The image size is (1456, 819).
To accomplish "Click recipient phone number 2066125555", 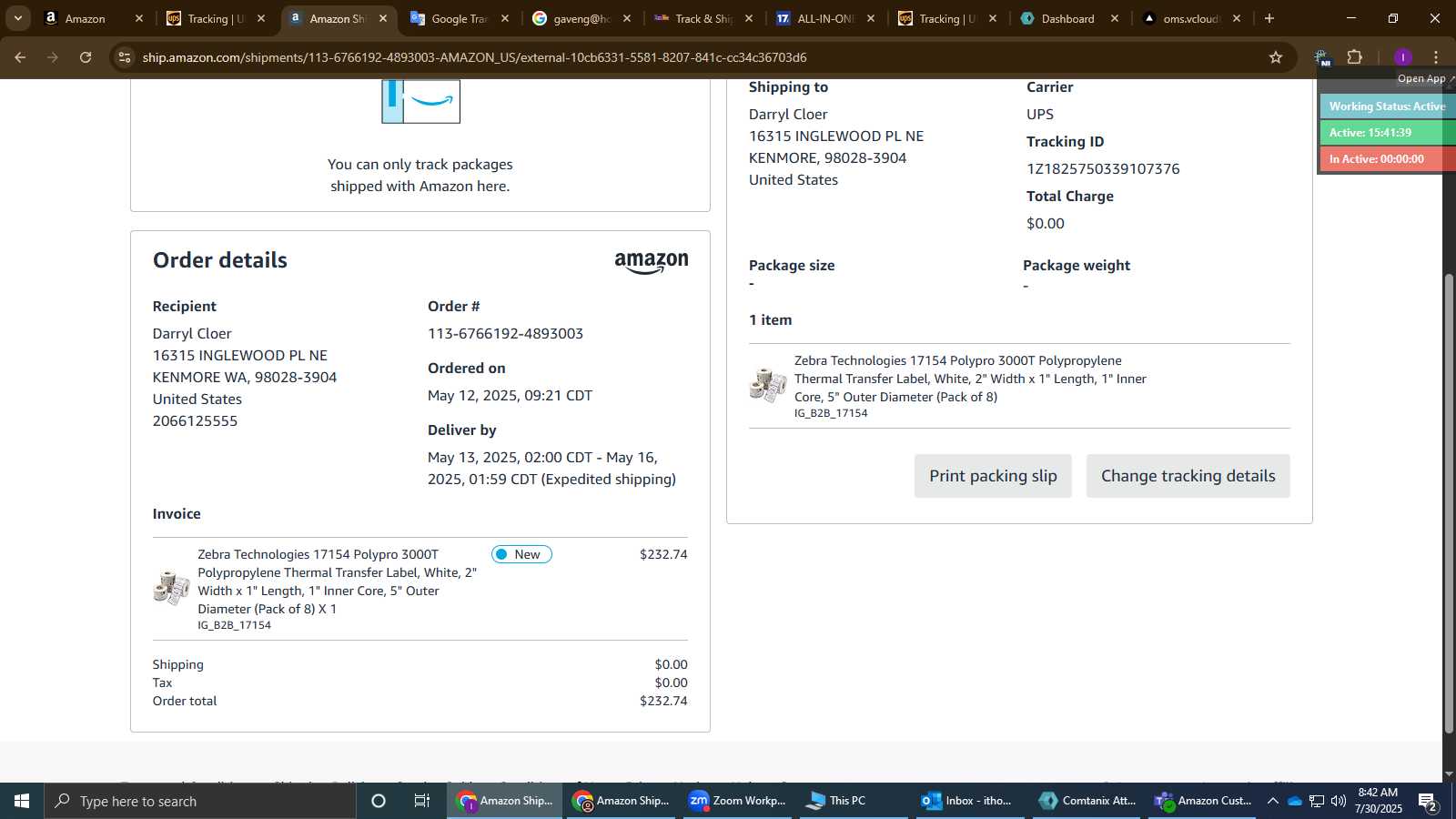I will tap(195, 421).
